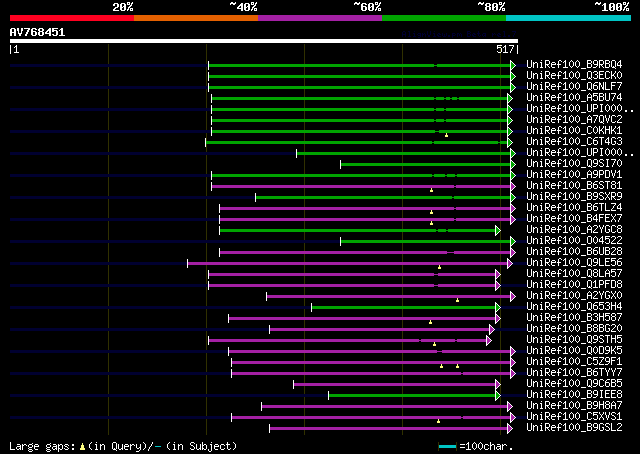Select the UniRef100_Q9LE56 label
The width and height of the screenshot is (640, 454).
pos(574,263)
